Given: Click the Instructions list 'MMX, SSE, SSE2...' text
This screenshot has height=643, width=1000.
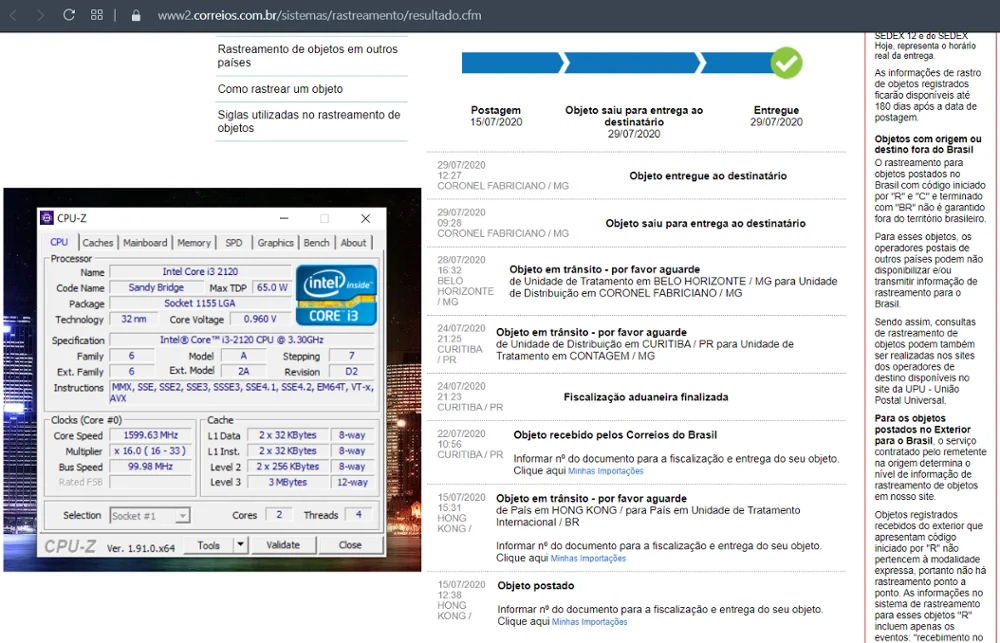Looking at the screenshot, I should pos(242,392).
